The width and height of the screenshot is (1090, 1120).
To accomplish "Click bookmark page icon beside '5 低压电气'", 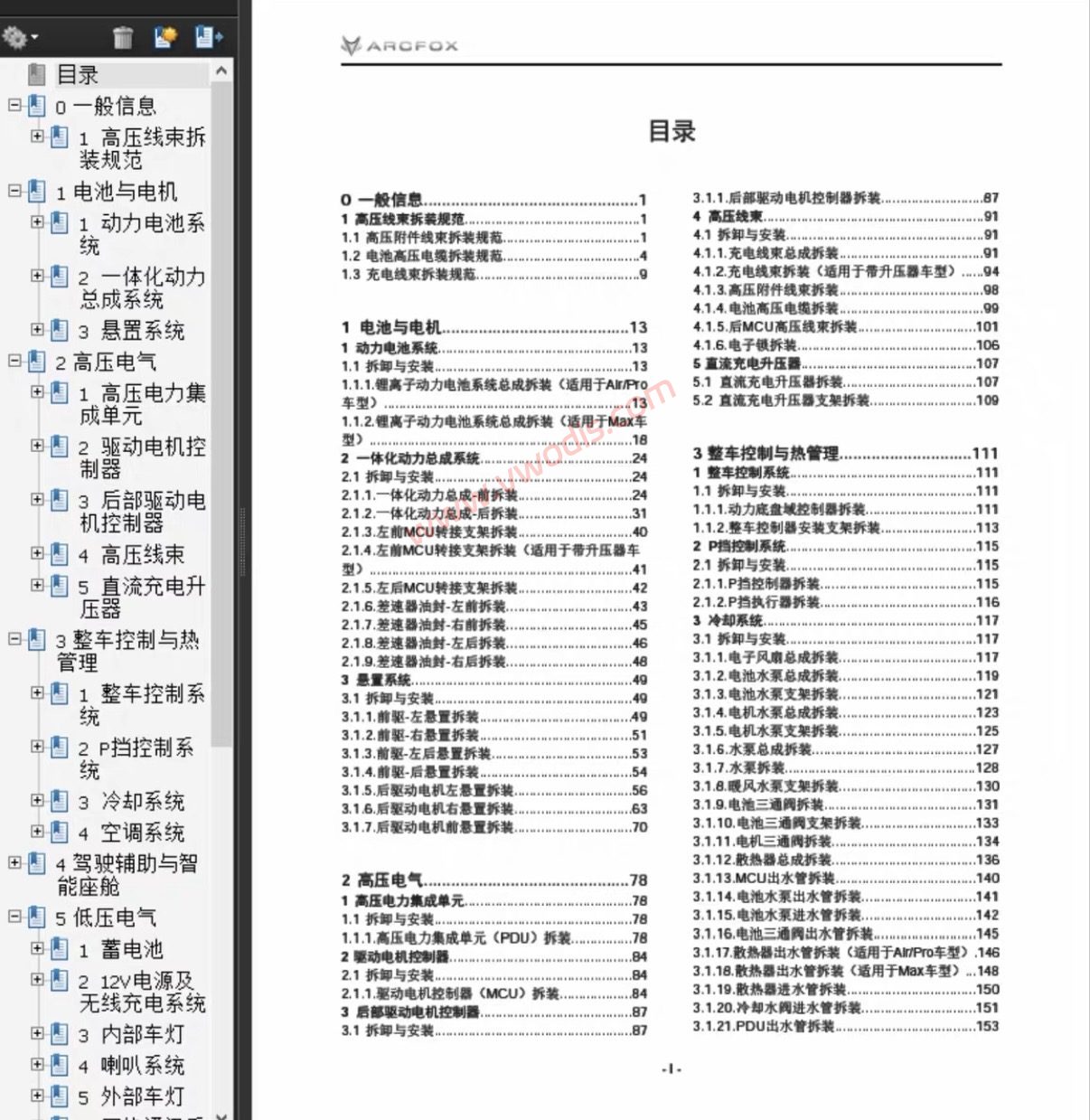I will pos(36,918).
